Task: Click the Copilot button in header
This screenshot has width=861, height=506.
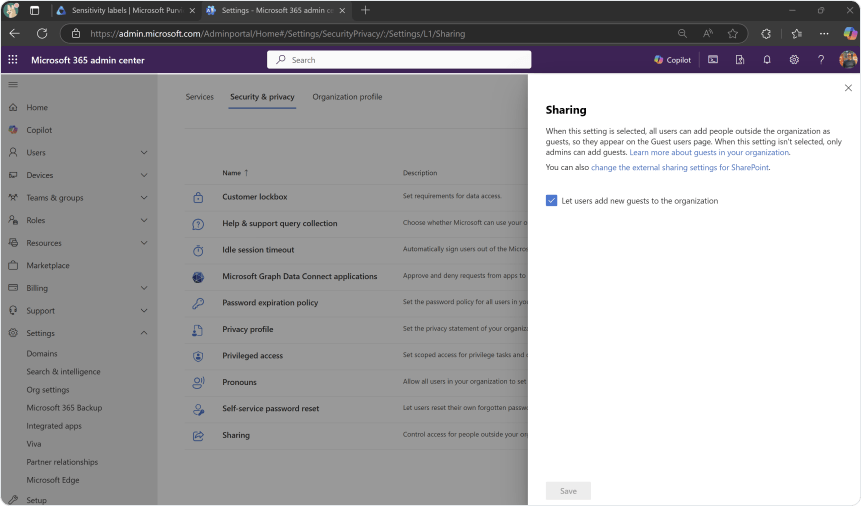Action: [672, 60]
